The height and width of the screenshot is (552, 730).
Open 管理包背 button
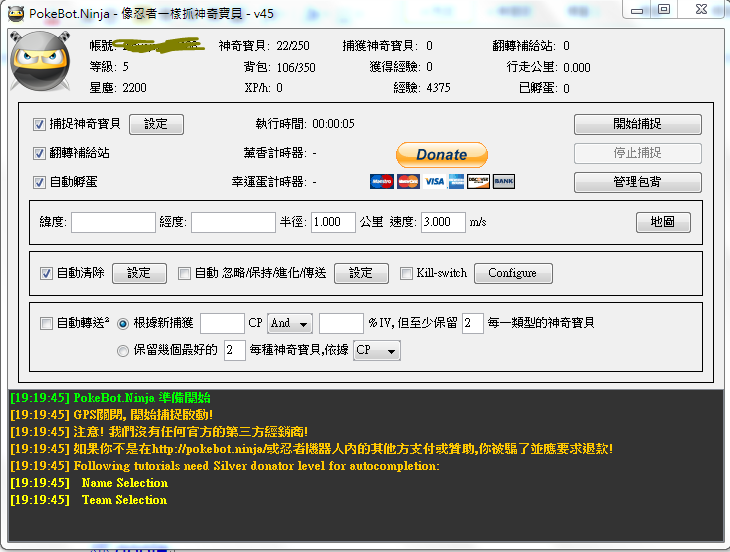point(637,182)
